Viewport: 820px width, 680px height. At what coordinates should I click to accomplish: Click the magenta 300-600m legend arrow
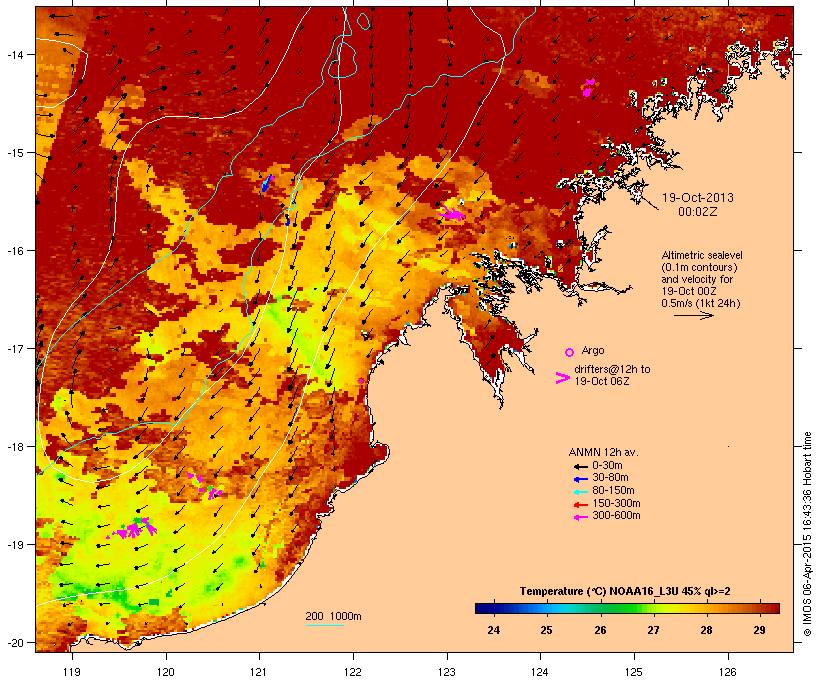click(581, 517)
